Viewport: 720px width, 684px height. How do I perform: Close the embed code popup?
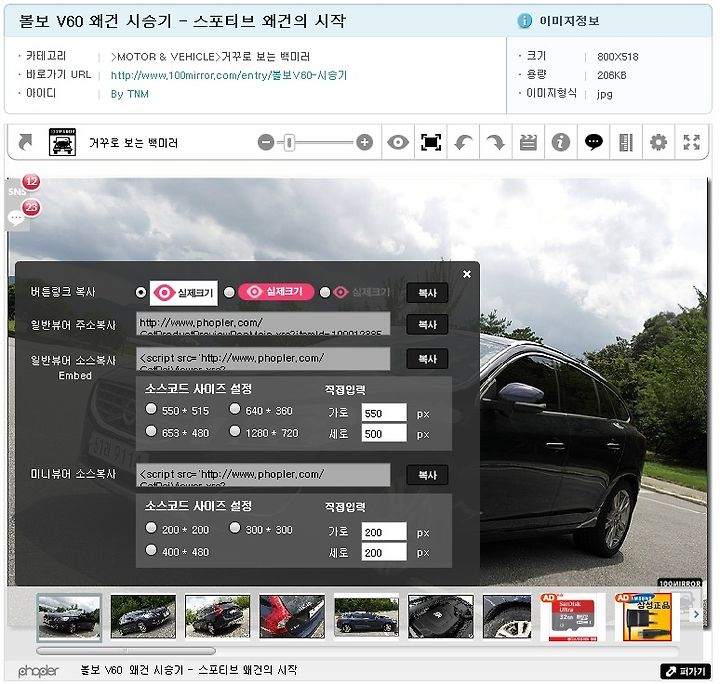pyautogui.click(x=467, y=274)
